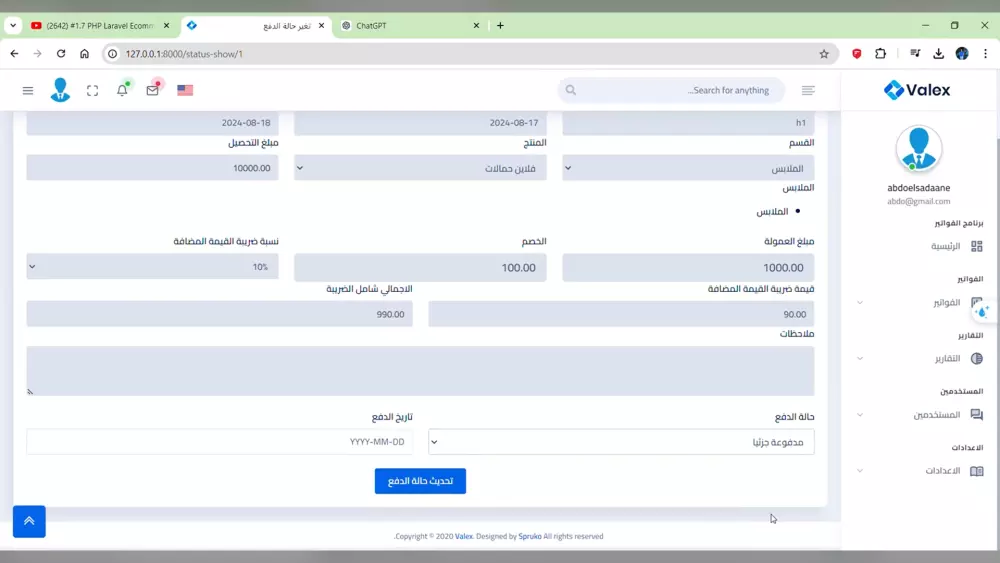Open the المنتج product dropdown

[420, 168]
